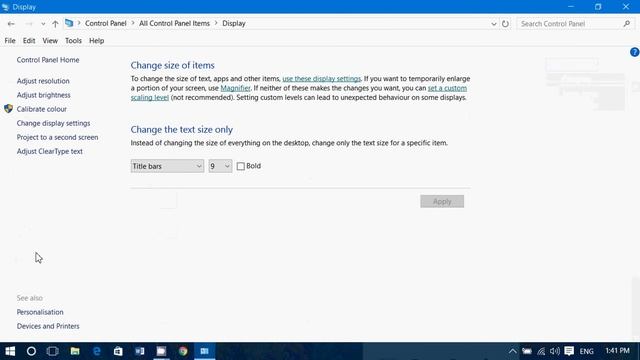Image resolution: width=640 pixels, height=360 pixels.
Task: Click the active Control Panel taskbar icon
Action: tap(204, 351)
